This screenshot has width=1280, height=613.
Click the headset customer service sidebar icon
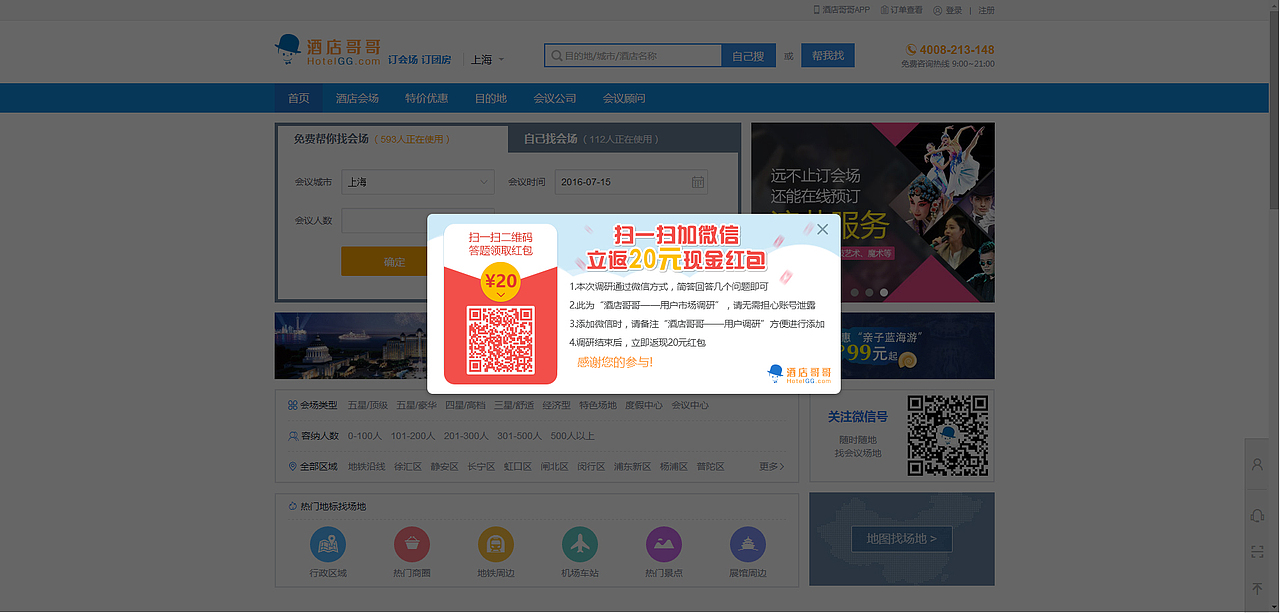click(x=1257, y=515)
